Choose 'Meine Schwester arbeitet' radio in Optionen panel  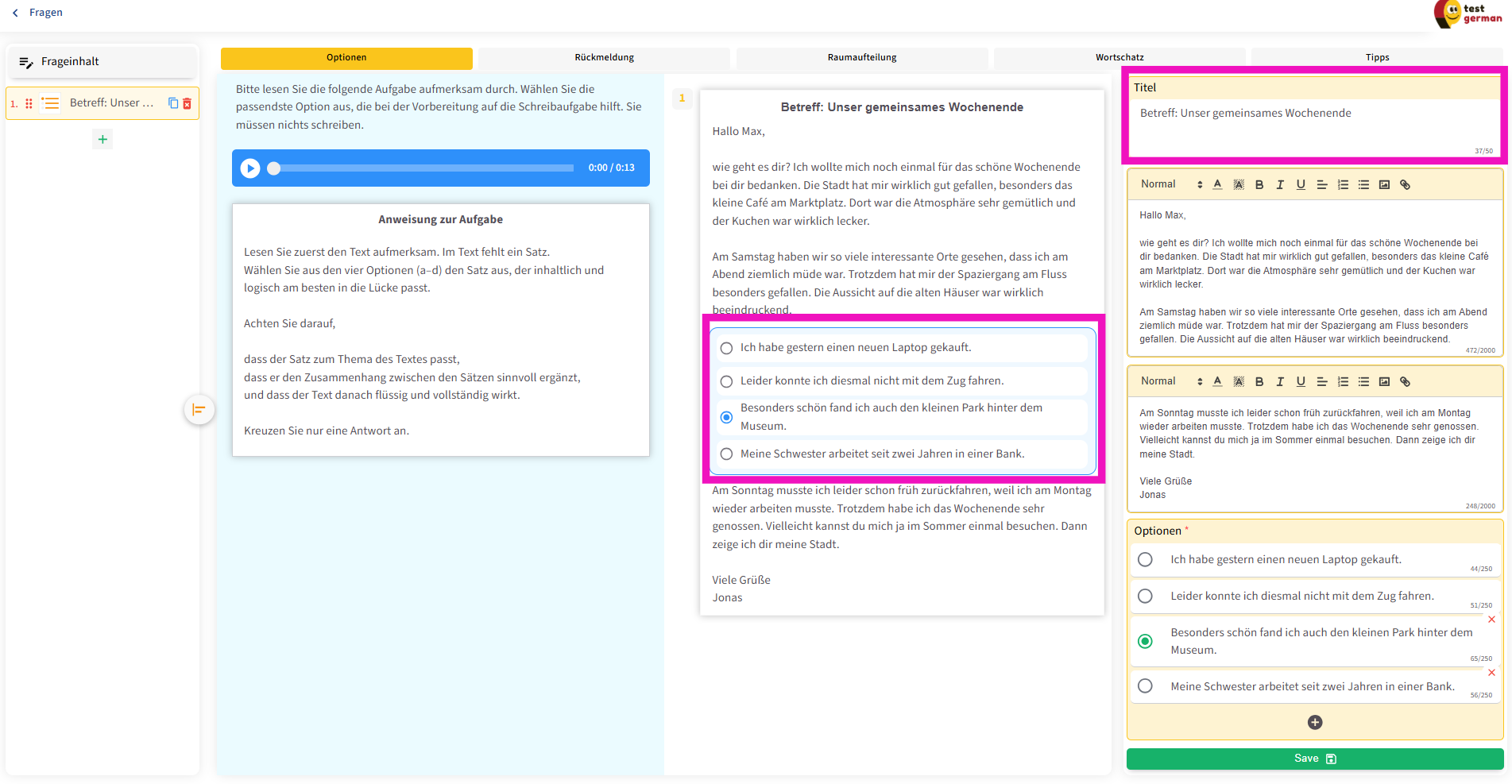pyautogui.click(x=1145, y=686)
